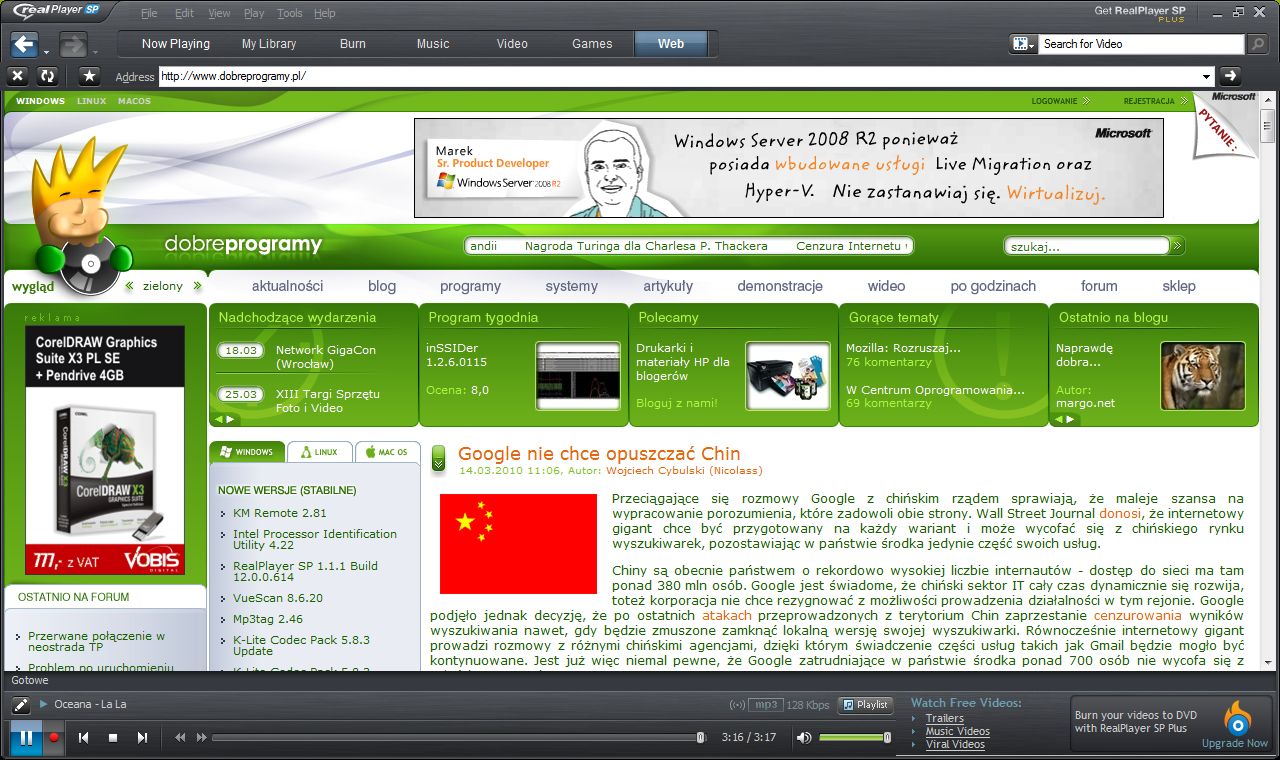Click the site search go arrow
This screenshot has width=1280, height=760.
coord(1178,246)
